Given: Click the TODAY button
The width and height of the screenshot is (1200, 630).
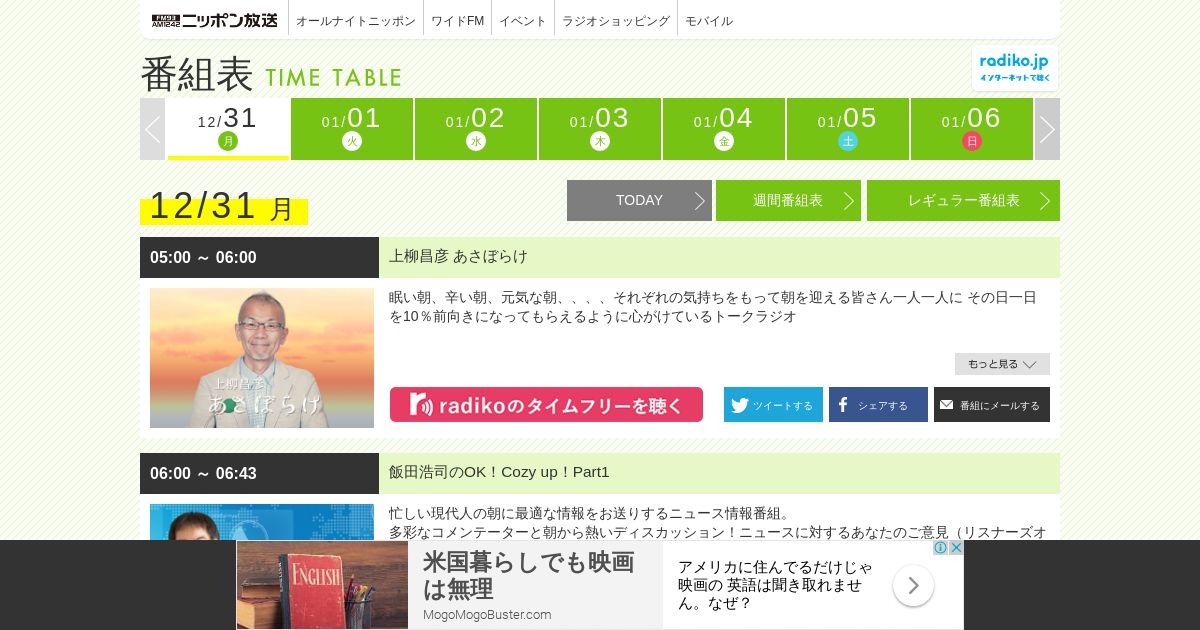Looking at the screenshot, I should (x=639, y=200).
